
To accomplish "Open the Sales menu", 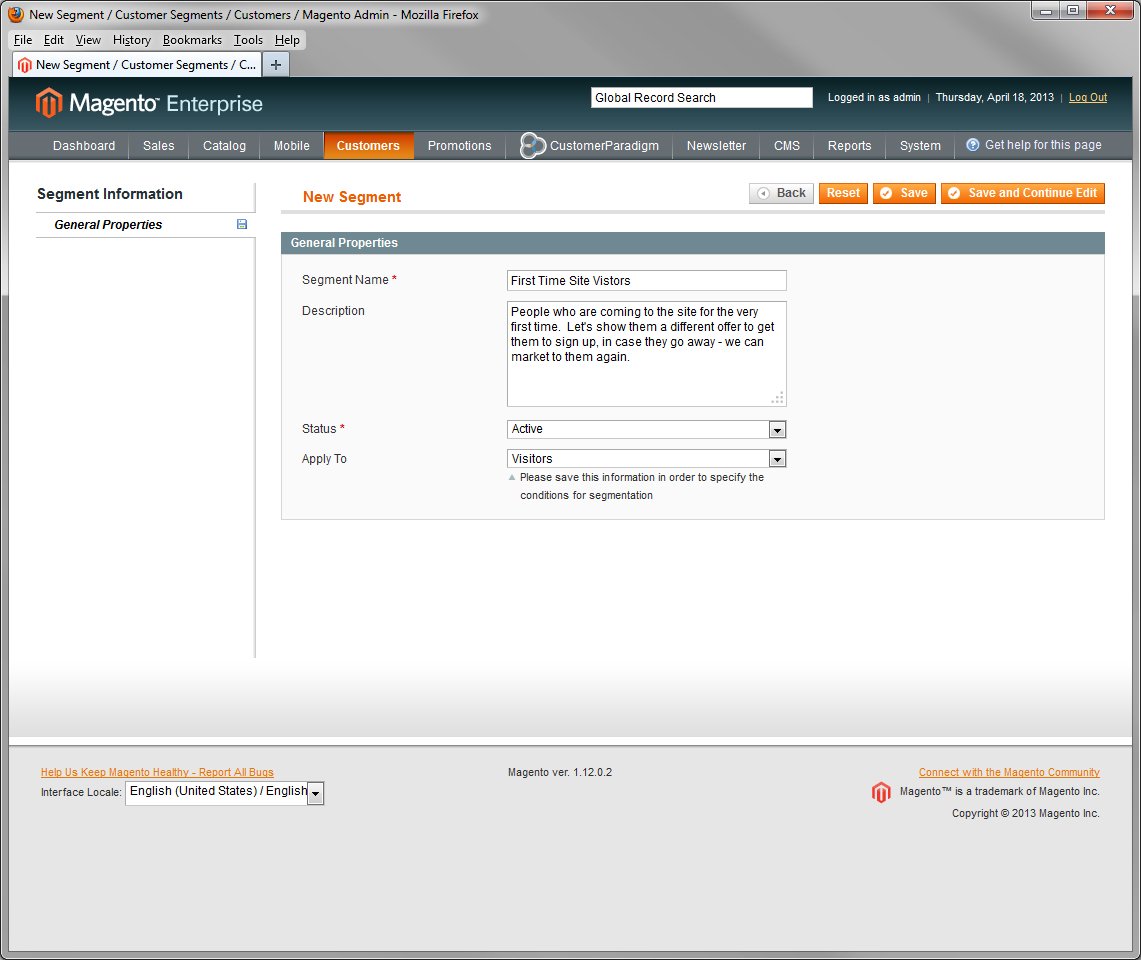I will (159, 146).
